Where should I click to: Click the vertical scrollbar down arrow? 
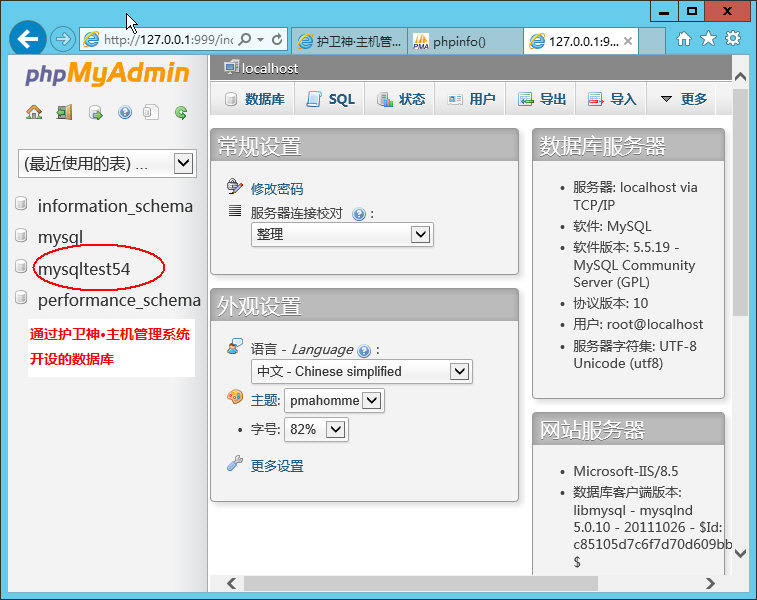tap(740, 554)
